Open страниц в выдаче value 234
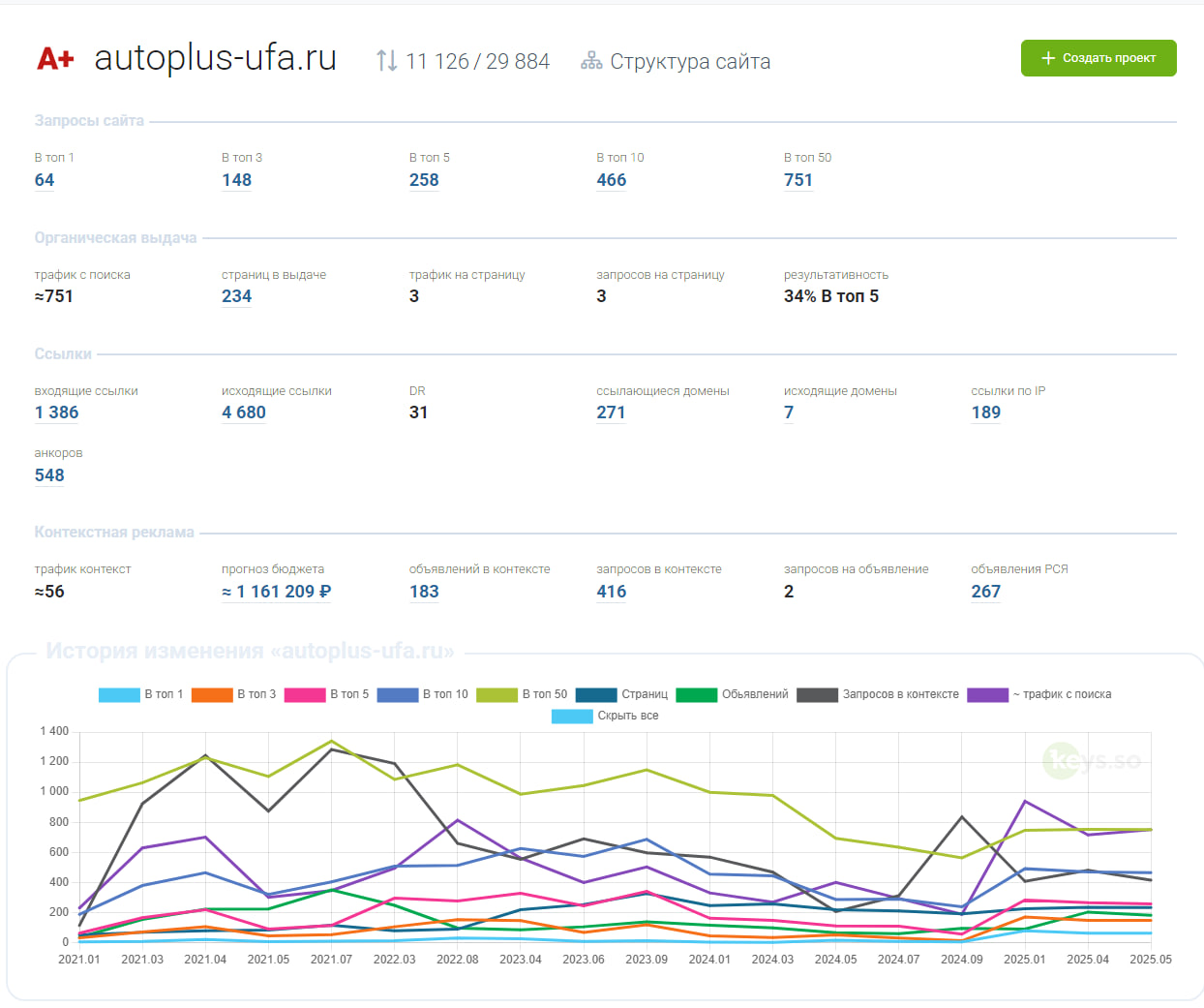This screenshot has width=1204, height=1008. click(x=236, y=296)
